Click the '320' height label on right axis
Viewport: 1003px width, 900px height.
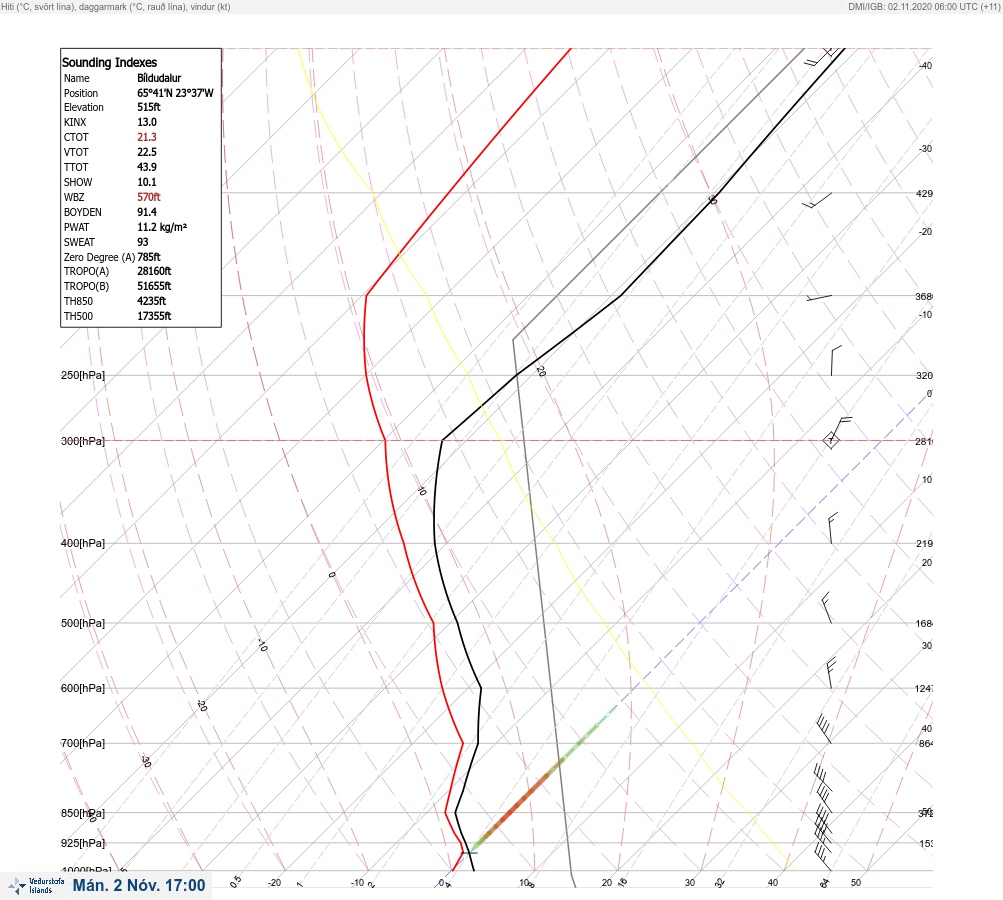click(x=924, y=375)
